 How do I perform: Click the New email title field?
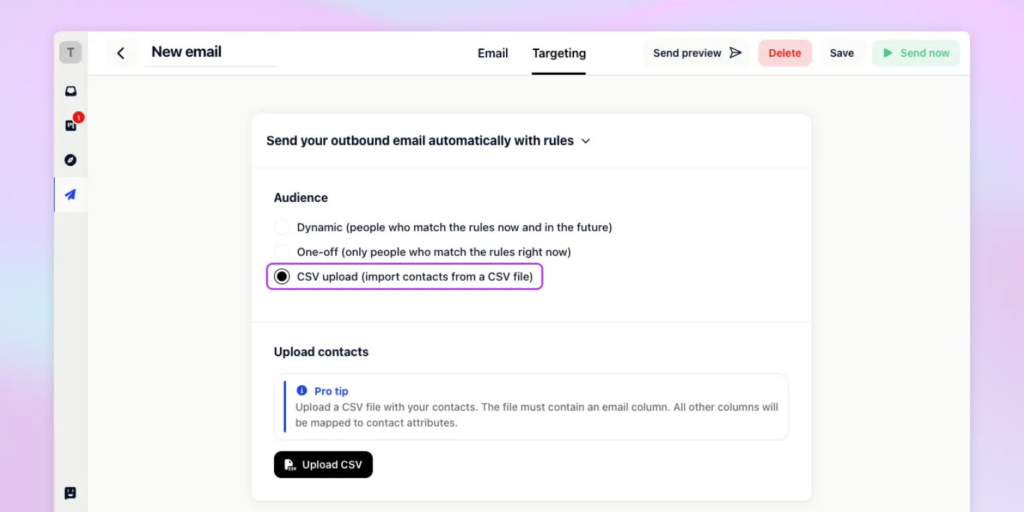[x=210, y=52]
